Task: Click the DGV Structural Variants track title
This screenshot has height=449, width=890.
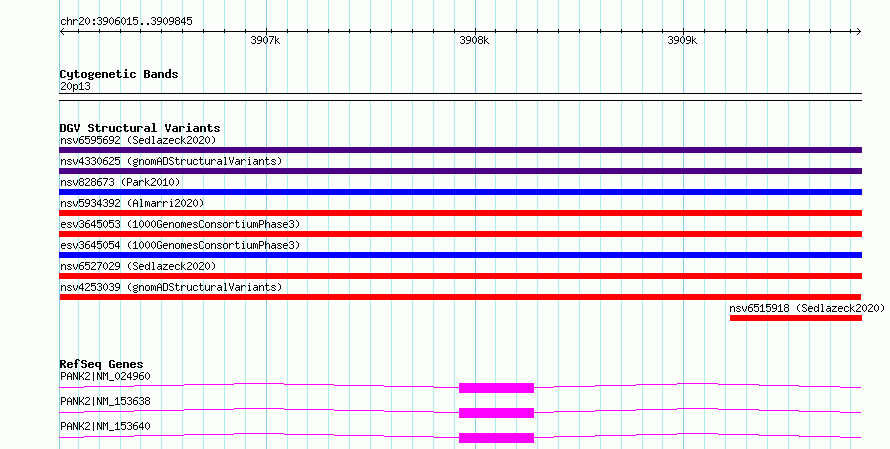Action: coord(140,128)
